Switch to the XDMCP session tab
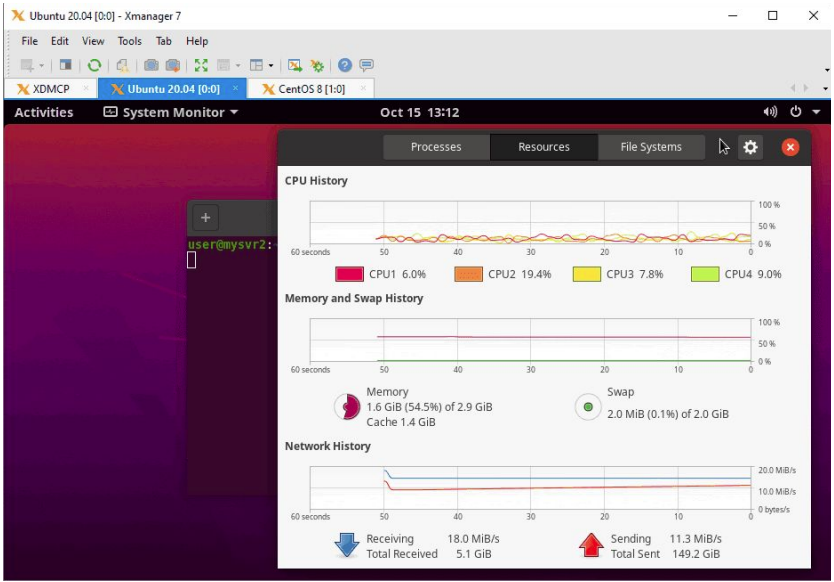 [51, 89]
